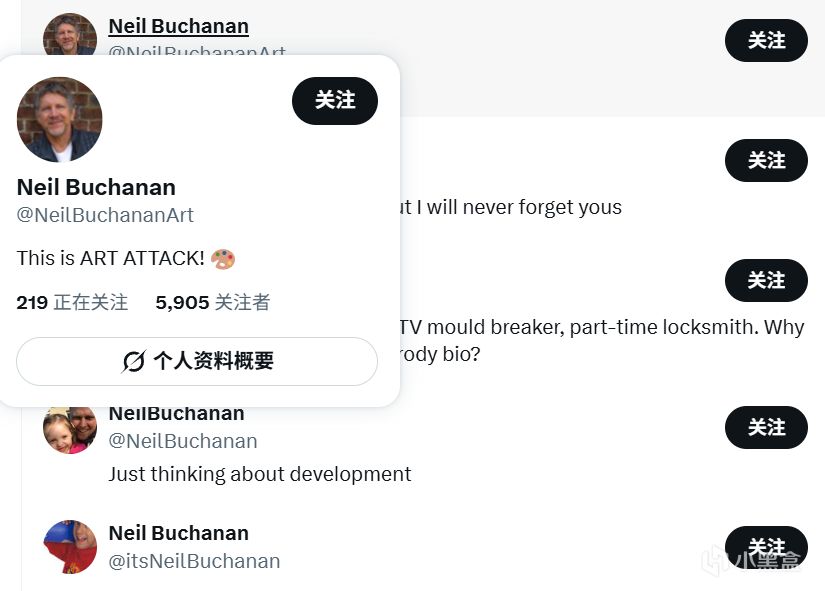Follow the 'TV mould breaker' bio account
The width and height of the screenshot is (825, 591).
pos(766,280)
